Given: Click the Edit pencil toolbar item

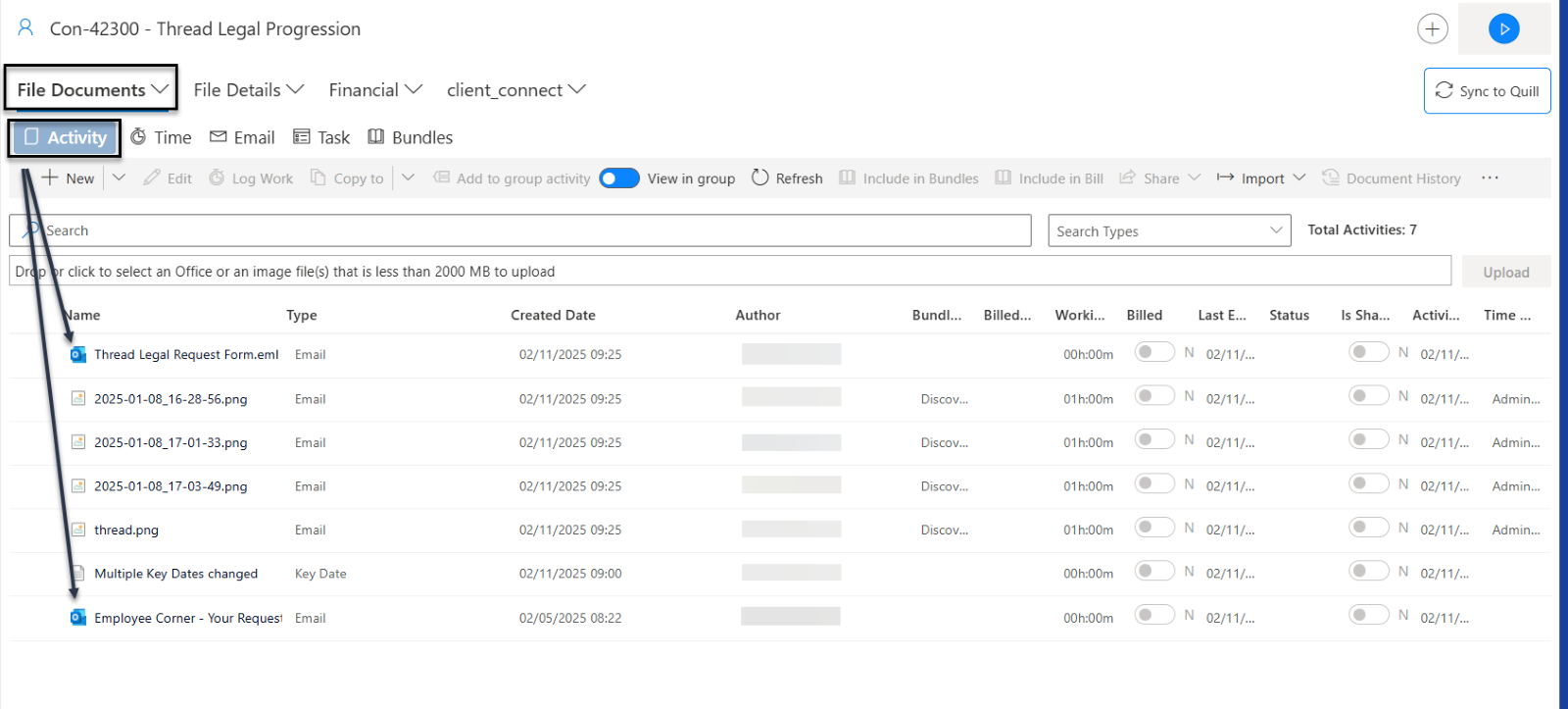Looking at the screenshot, I should click(x=168, y=177).
